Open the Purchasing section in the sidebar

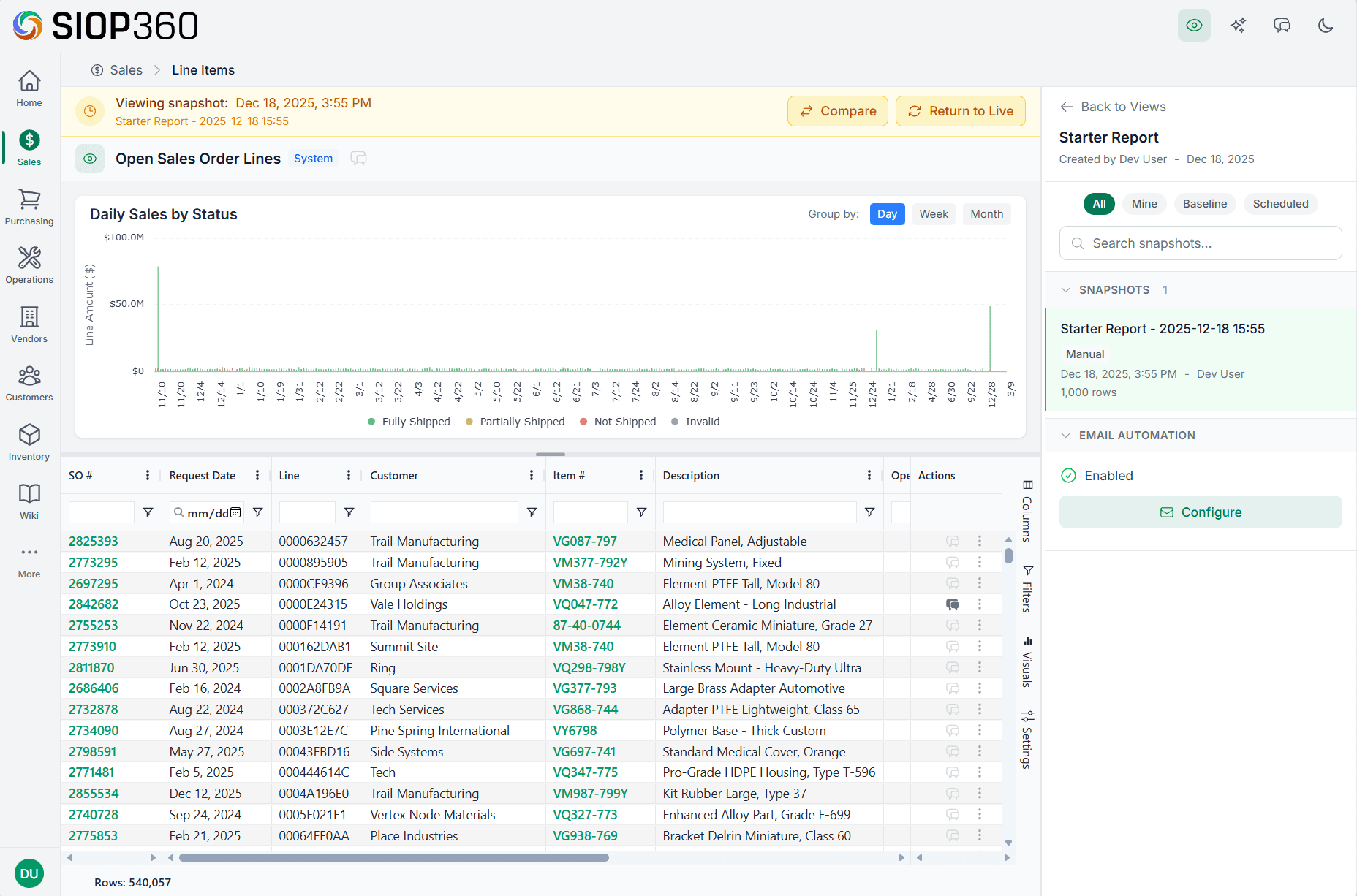pos(29,208)
